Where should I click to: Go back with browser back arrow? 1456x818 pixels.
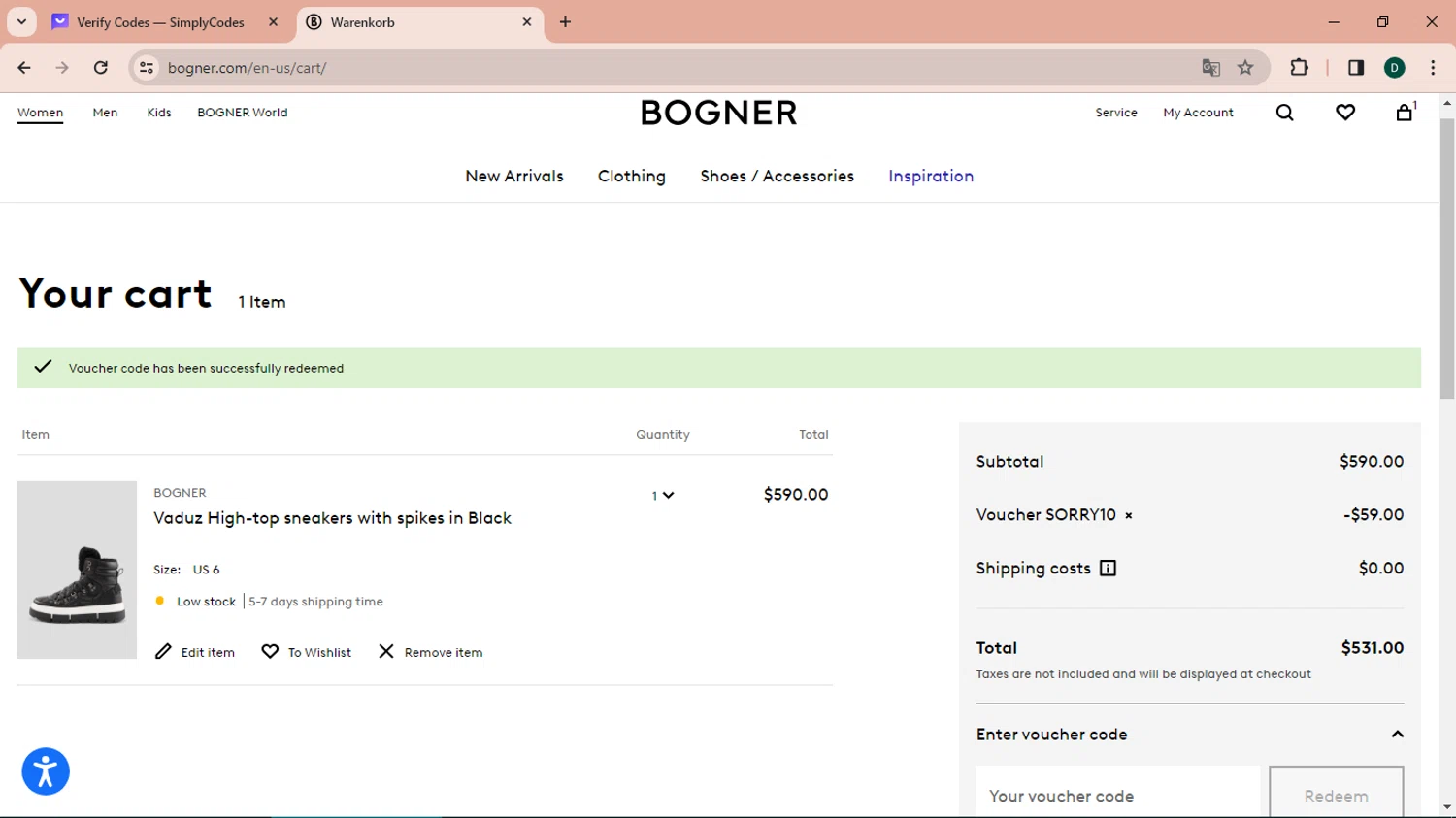pos(24,67)
